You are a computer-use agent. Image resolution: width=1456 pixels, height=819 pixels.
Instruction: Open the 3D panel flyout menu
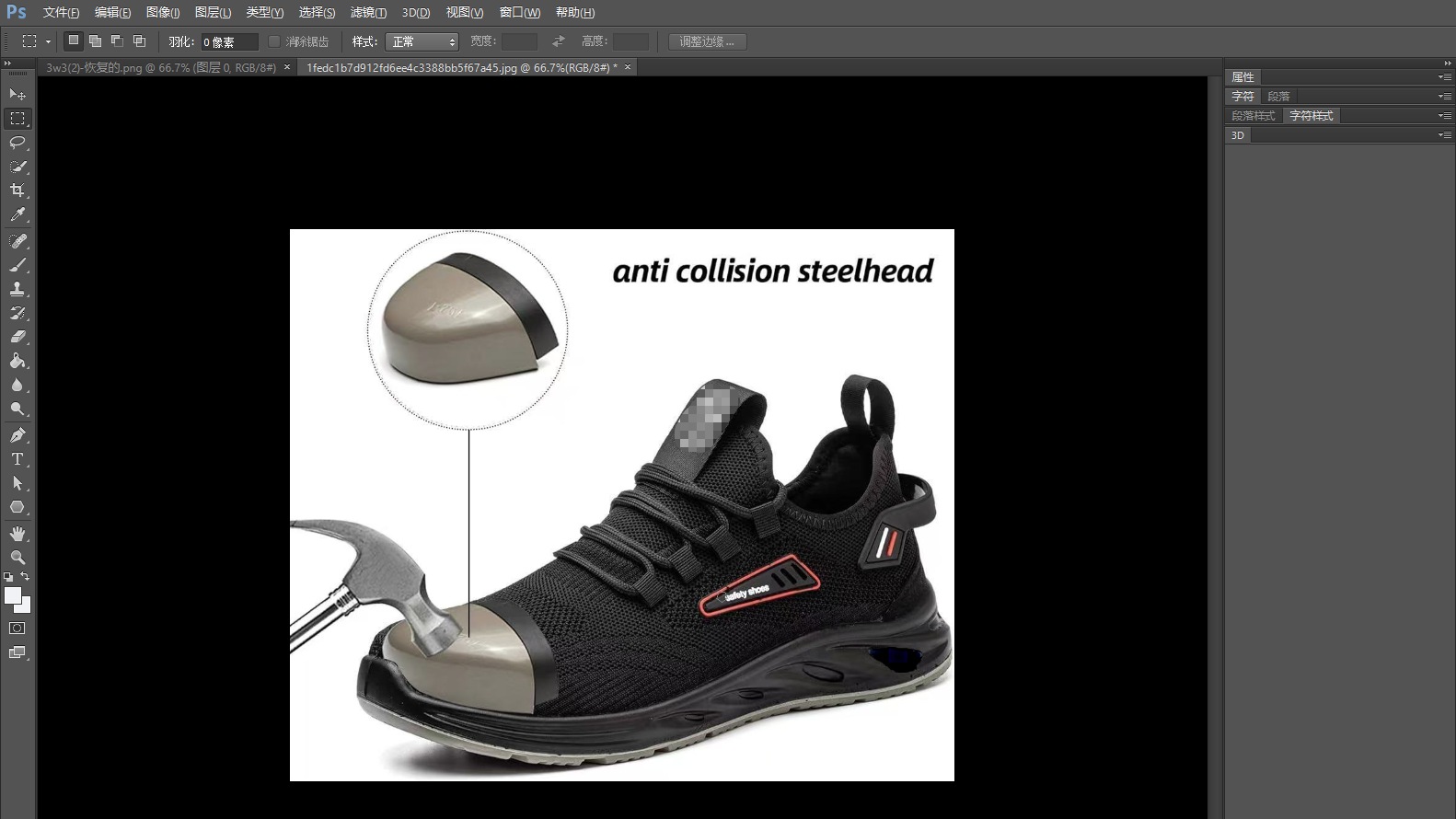click(1445, 135)
